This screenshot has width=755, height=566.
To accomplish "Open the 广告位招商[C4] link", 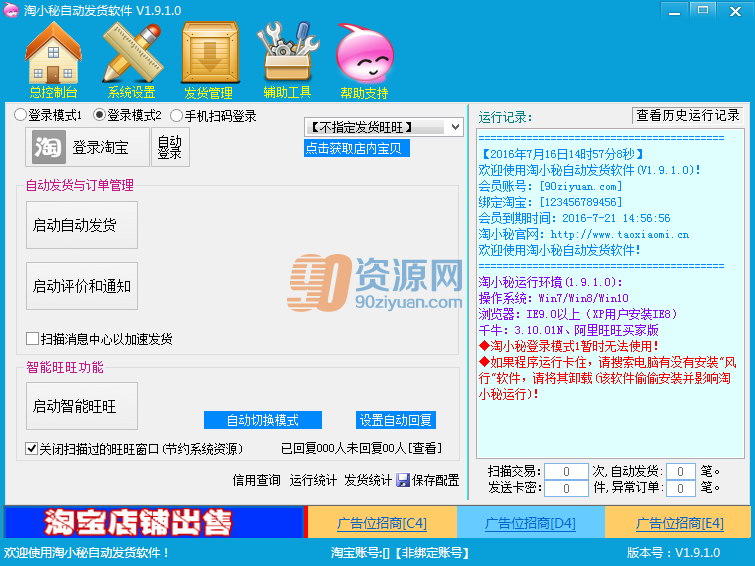I will [x=382, y=523].
